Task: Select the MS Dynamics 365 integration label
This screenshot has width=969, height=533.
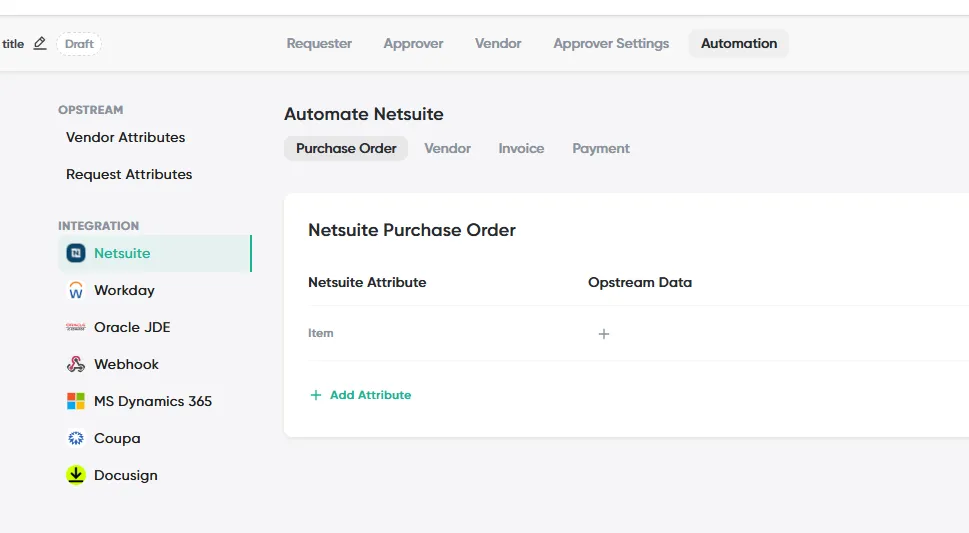Action: click(153, 401)
